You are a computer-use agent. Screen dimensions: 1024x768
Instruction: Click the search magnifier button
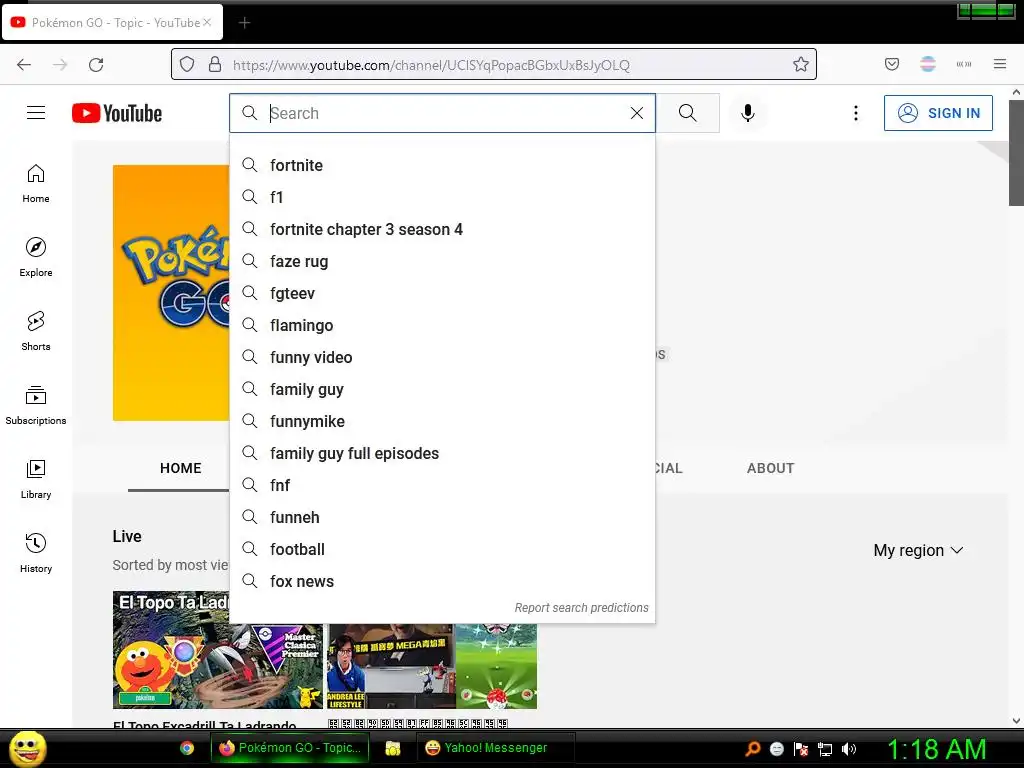[687, 113]
